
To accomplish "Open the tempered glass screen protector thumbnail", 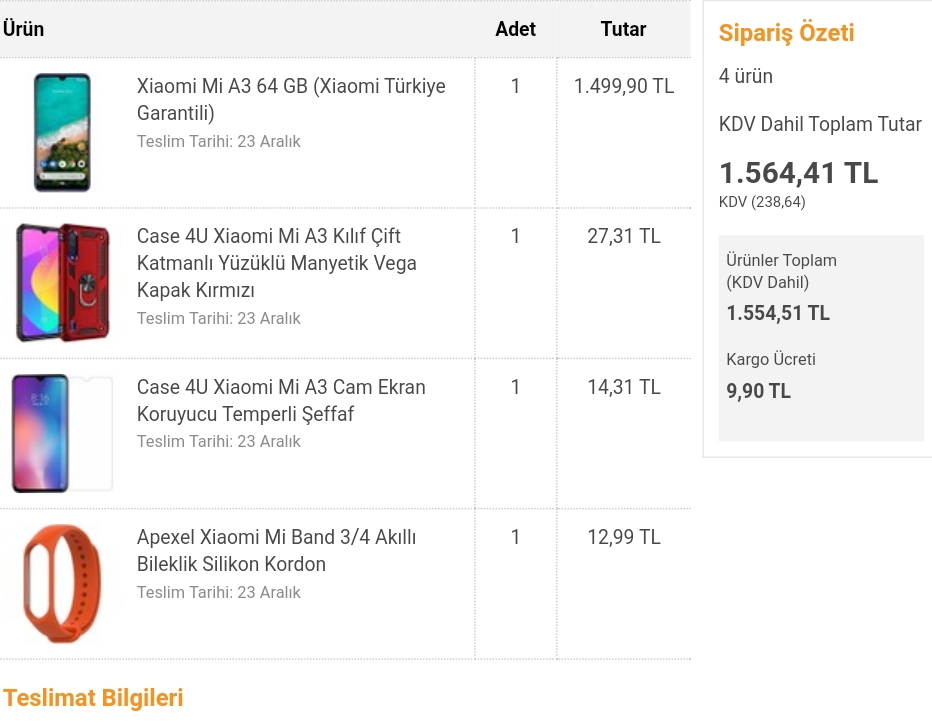I will click(62, 433).
